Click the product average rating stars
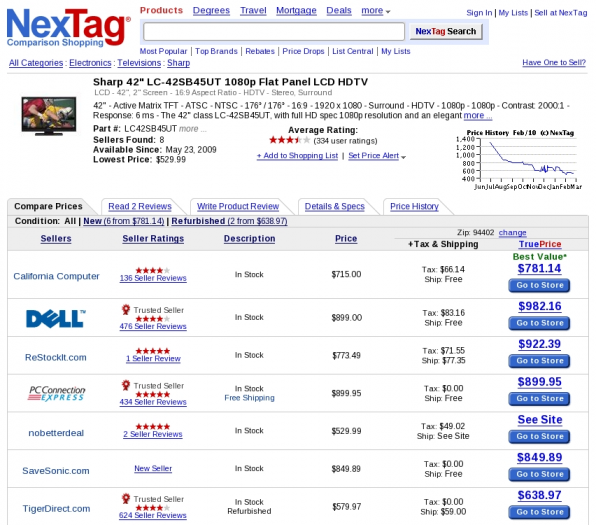596x525 pixels. pos(290,141)
